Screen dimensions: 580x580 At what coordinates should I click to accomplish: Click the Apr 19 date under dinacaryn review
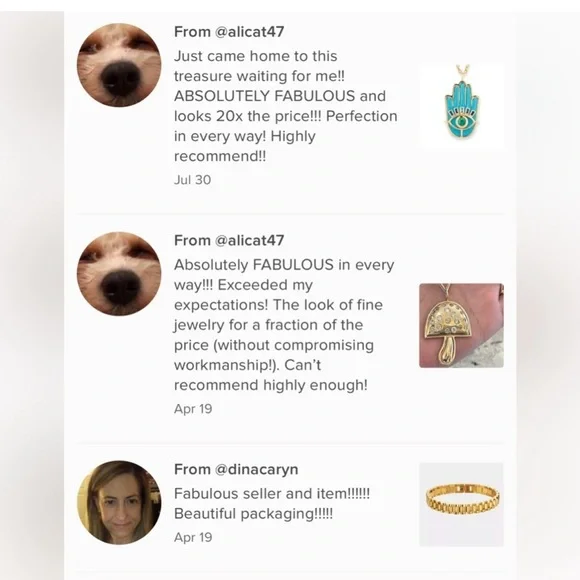[193, 537]
